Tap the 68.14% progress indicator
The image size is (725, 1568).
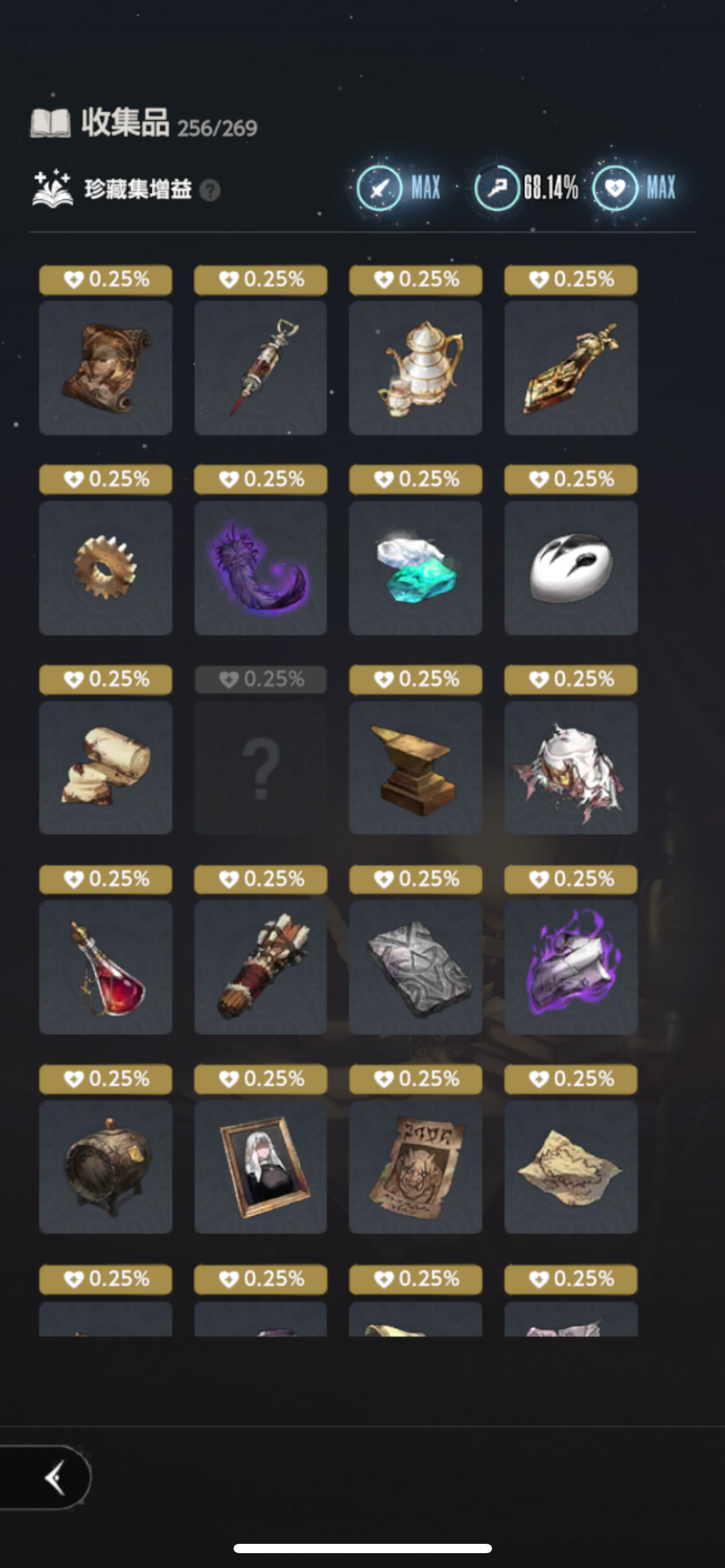[x=526, y=188]
